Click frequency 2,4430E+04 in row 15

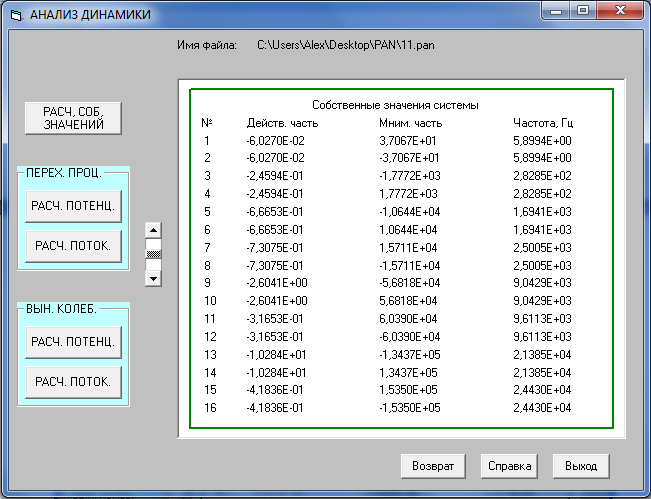click(542, 390)
